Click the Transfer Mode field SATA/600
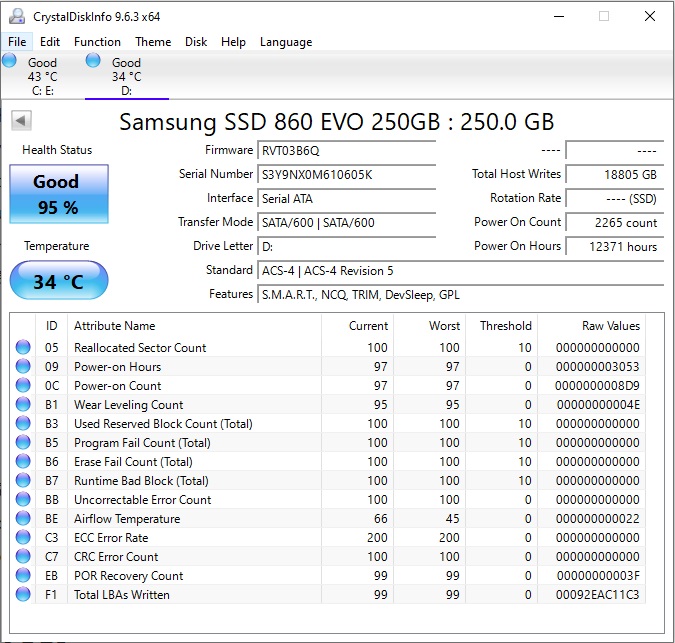The width and height of the screenshot is (675, 643). click(x=347, y=223)
